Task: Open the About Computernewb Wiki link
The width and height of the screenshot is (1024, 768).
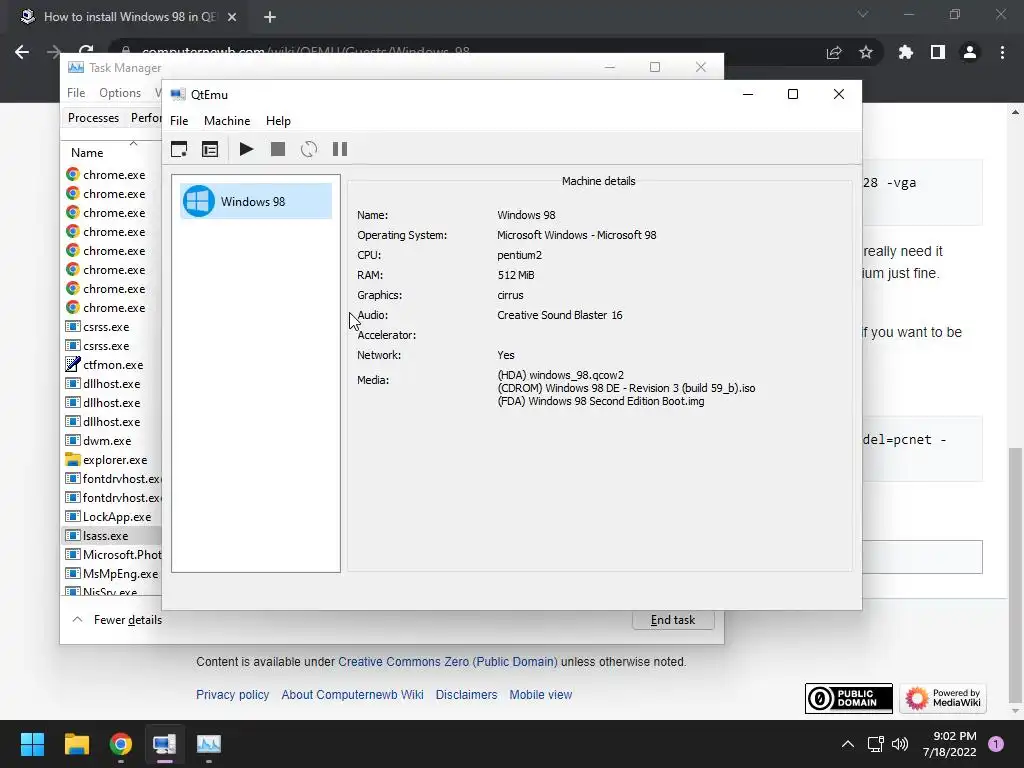Action: coord(352,695)
